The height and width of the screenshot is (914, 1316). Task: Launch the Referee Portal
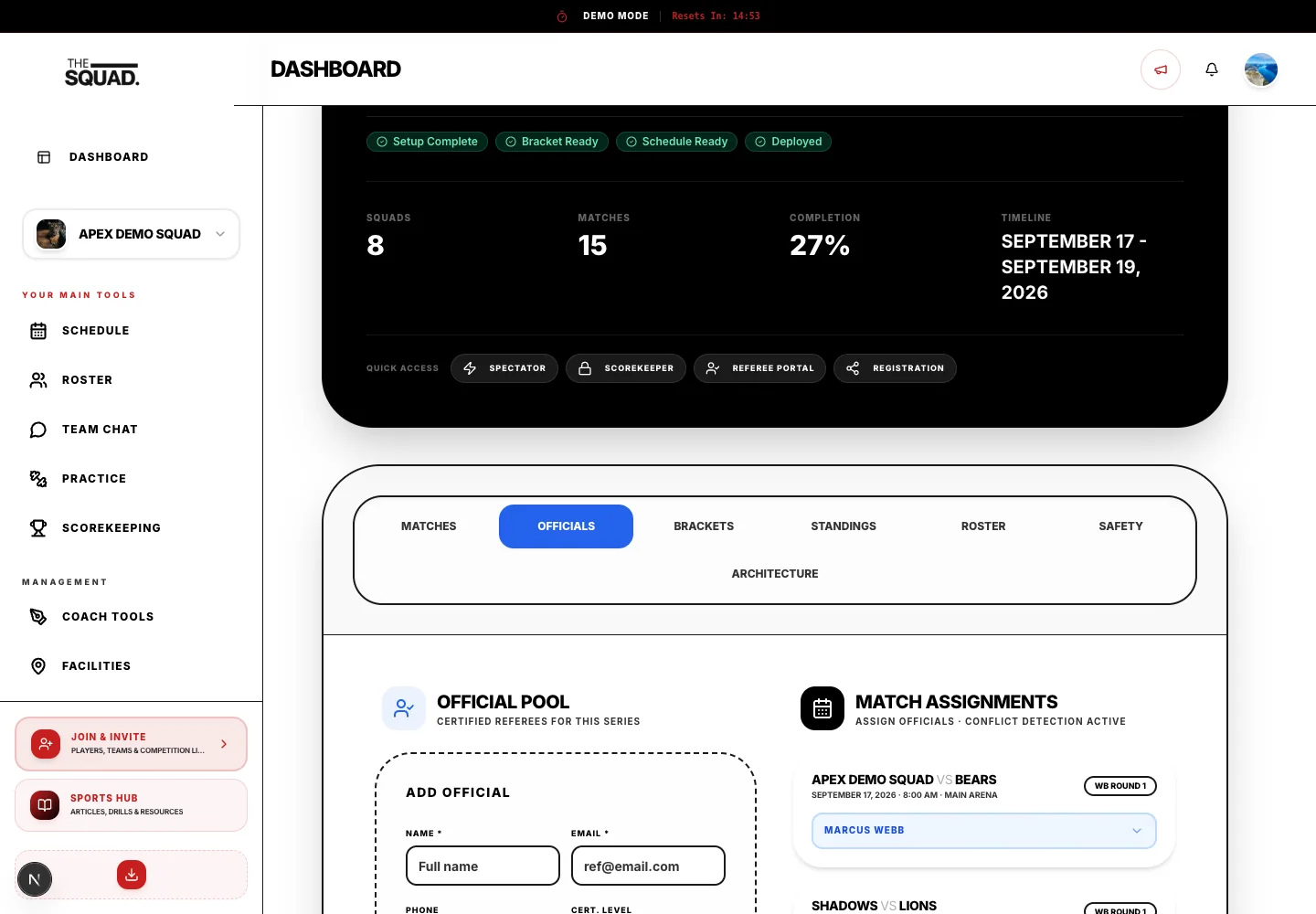coord(760,368)
